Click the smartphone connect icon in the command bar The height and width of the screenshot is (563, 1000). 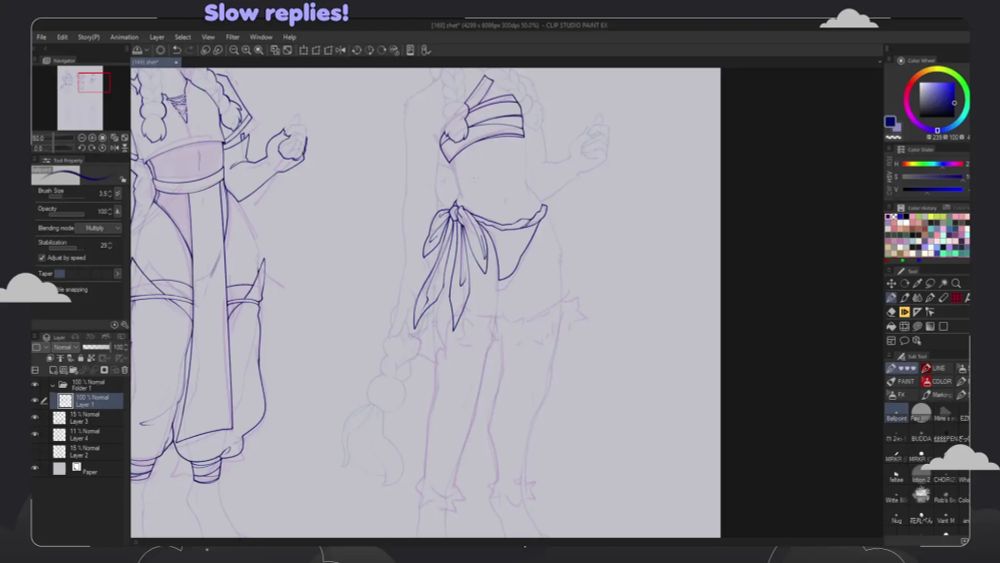pos(410,50)
